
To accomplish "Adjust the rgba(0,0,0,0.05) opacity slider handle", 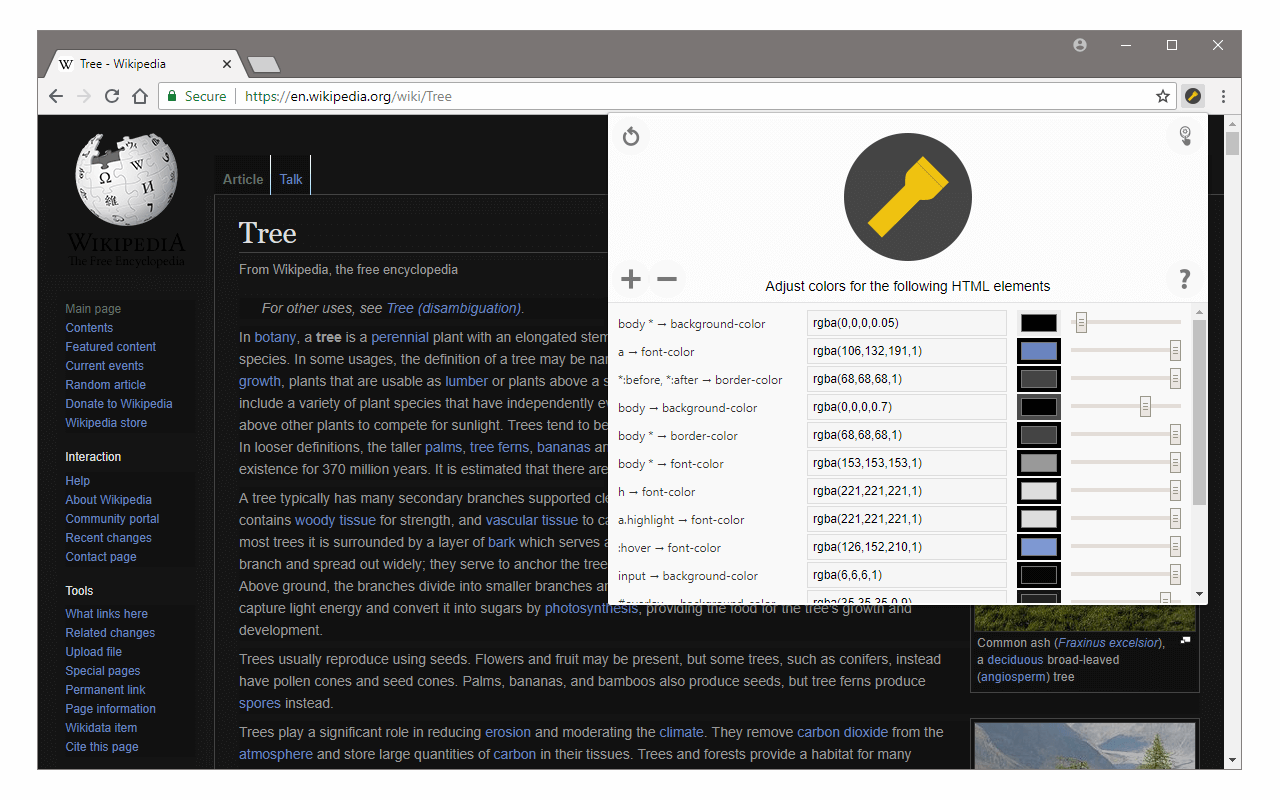I will pos(1081,322).
